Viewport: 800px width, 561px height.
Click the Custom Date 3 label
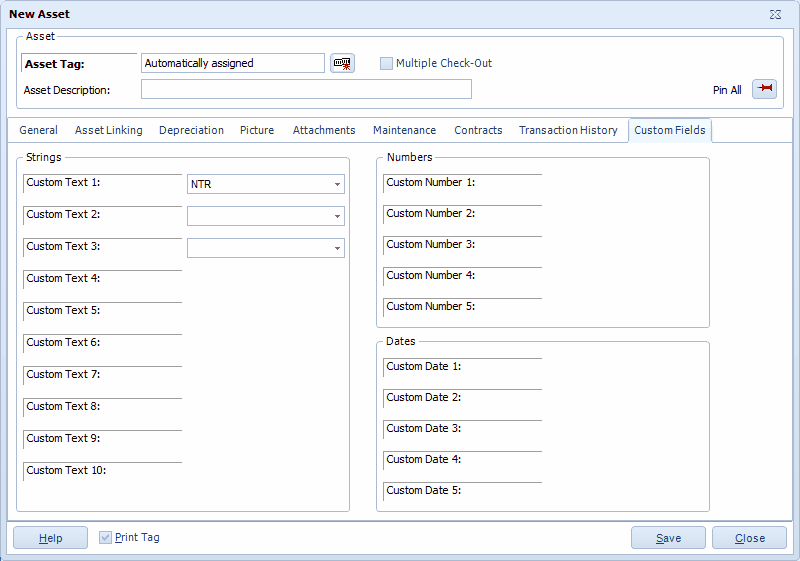click(x=423, y=428)
